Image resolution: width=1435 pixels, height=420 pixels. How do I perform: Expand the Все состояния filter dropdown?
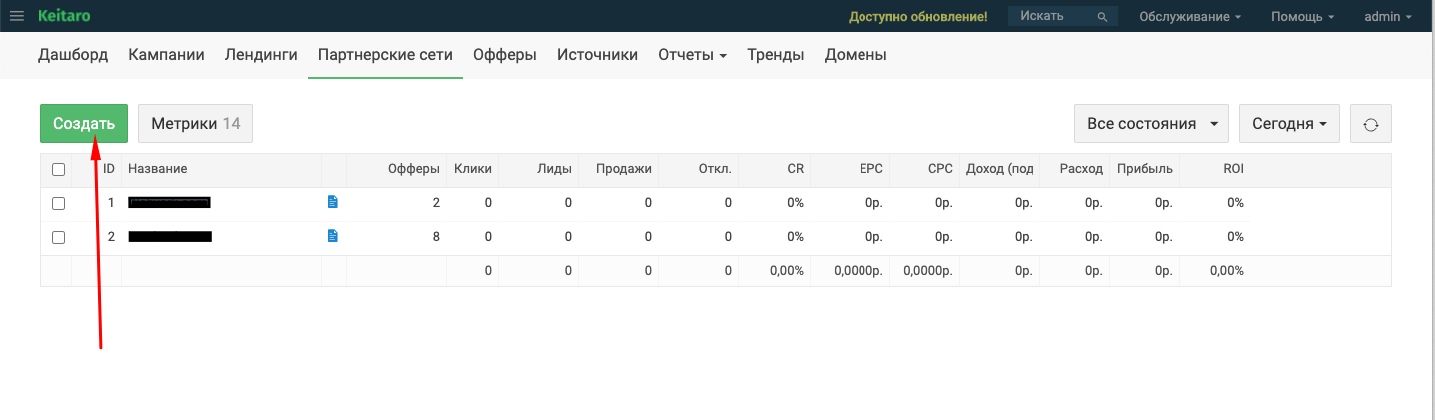pos(1151,124)
